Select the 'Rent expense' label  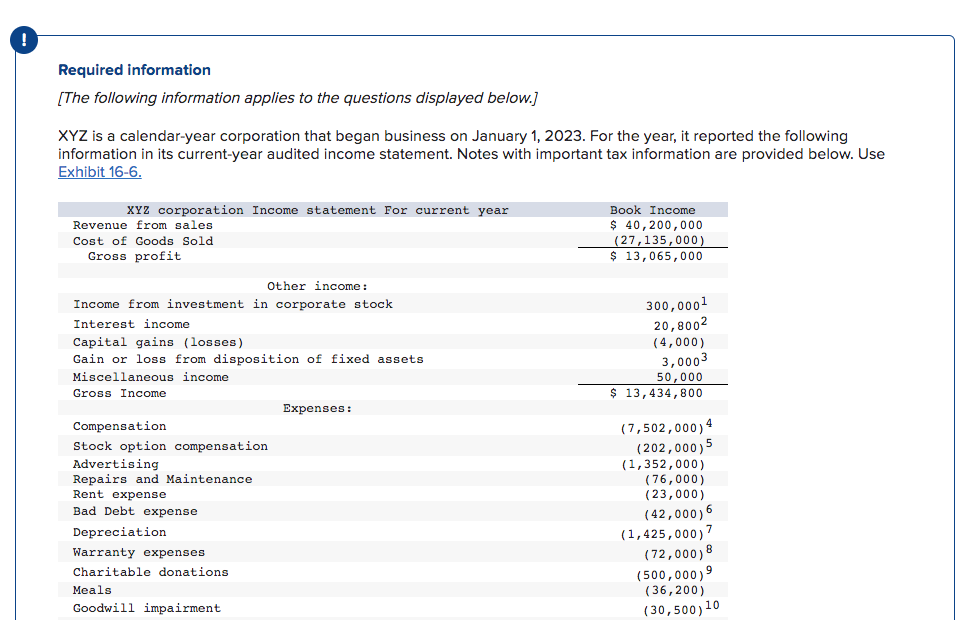[x=120, y=494]
